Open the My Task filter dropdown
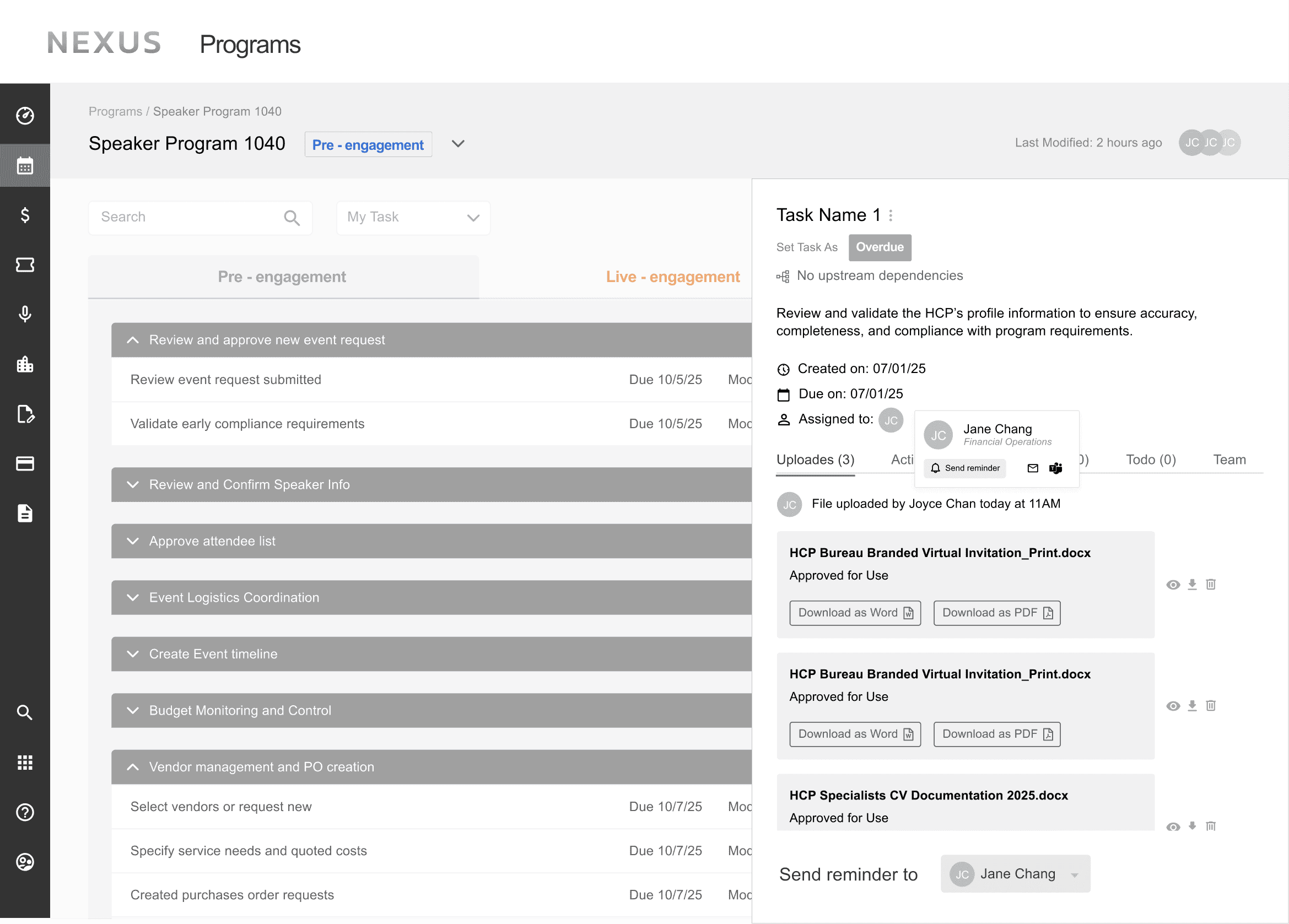This screenshot has height=924, width=1289. pos(413,218)
